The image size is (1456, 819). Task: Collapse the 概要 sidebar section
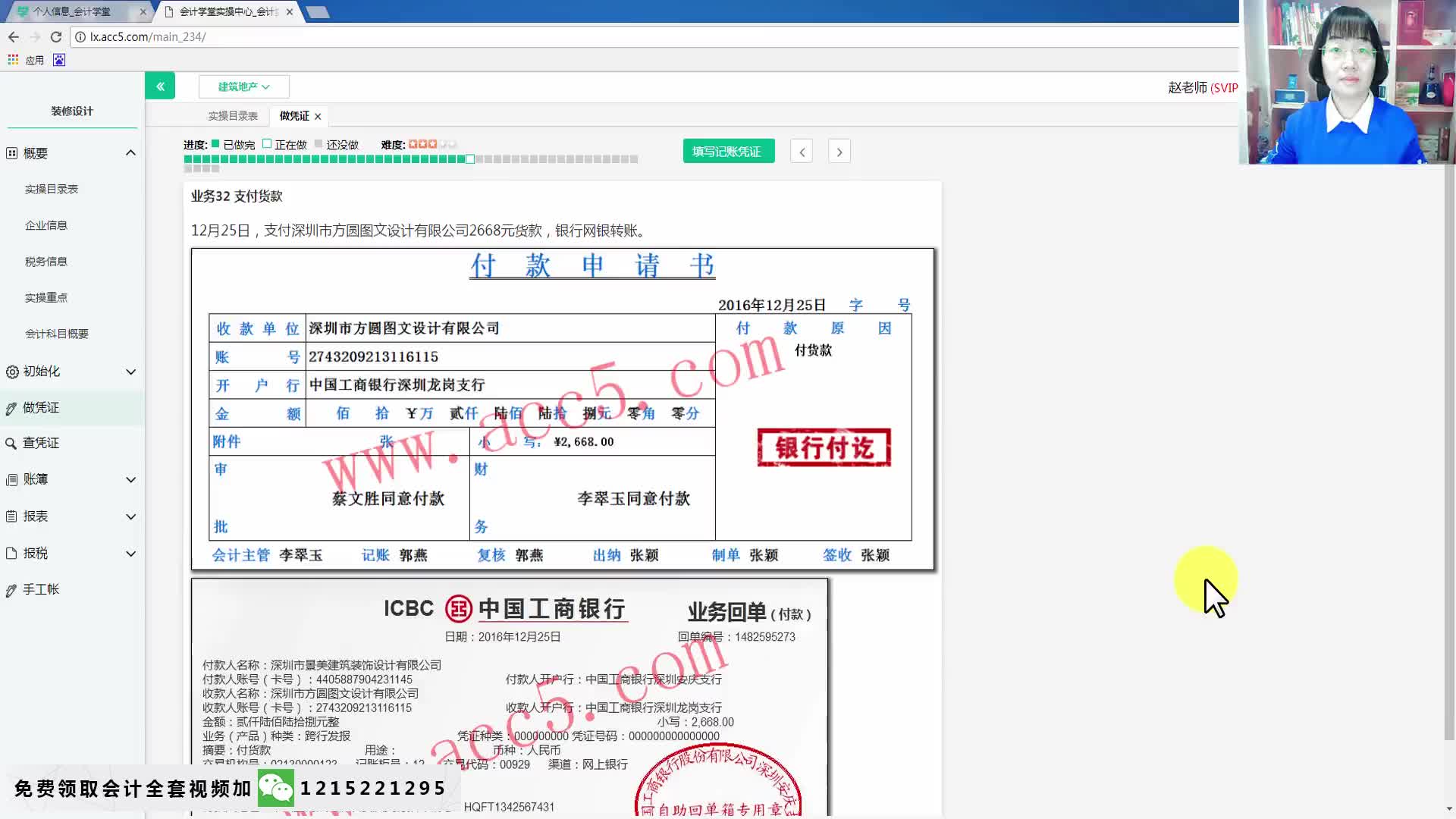130,153
